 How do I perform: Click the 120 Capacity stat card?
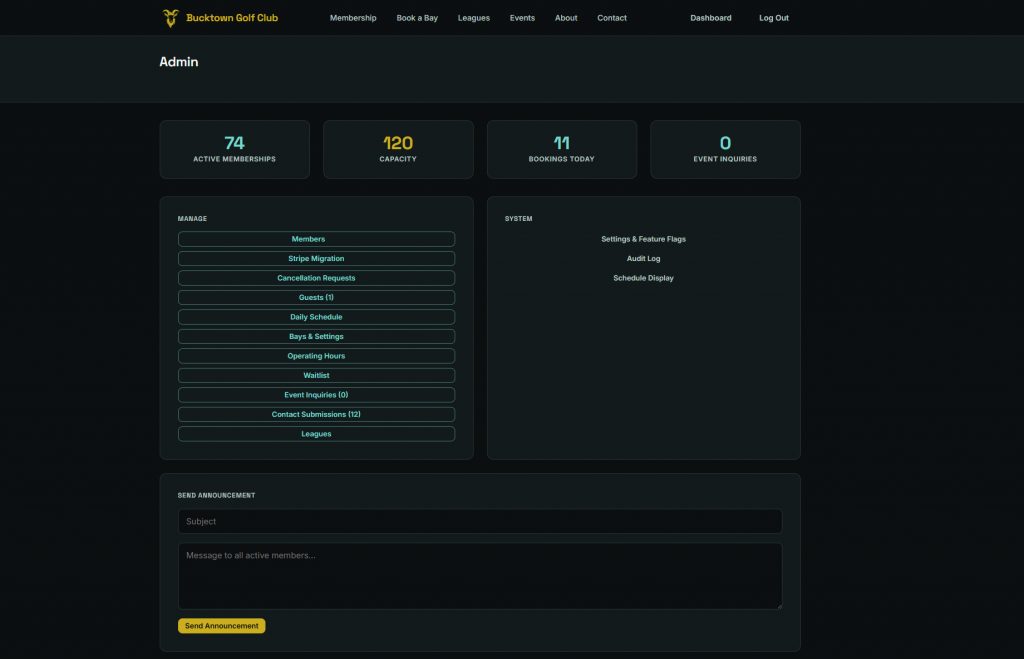click(x=398, y=150)
